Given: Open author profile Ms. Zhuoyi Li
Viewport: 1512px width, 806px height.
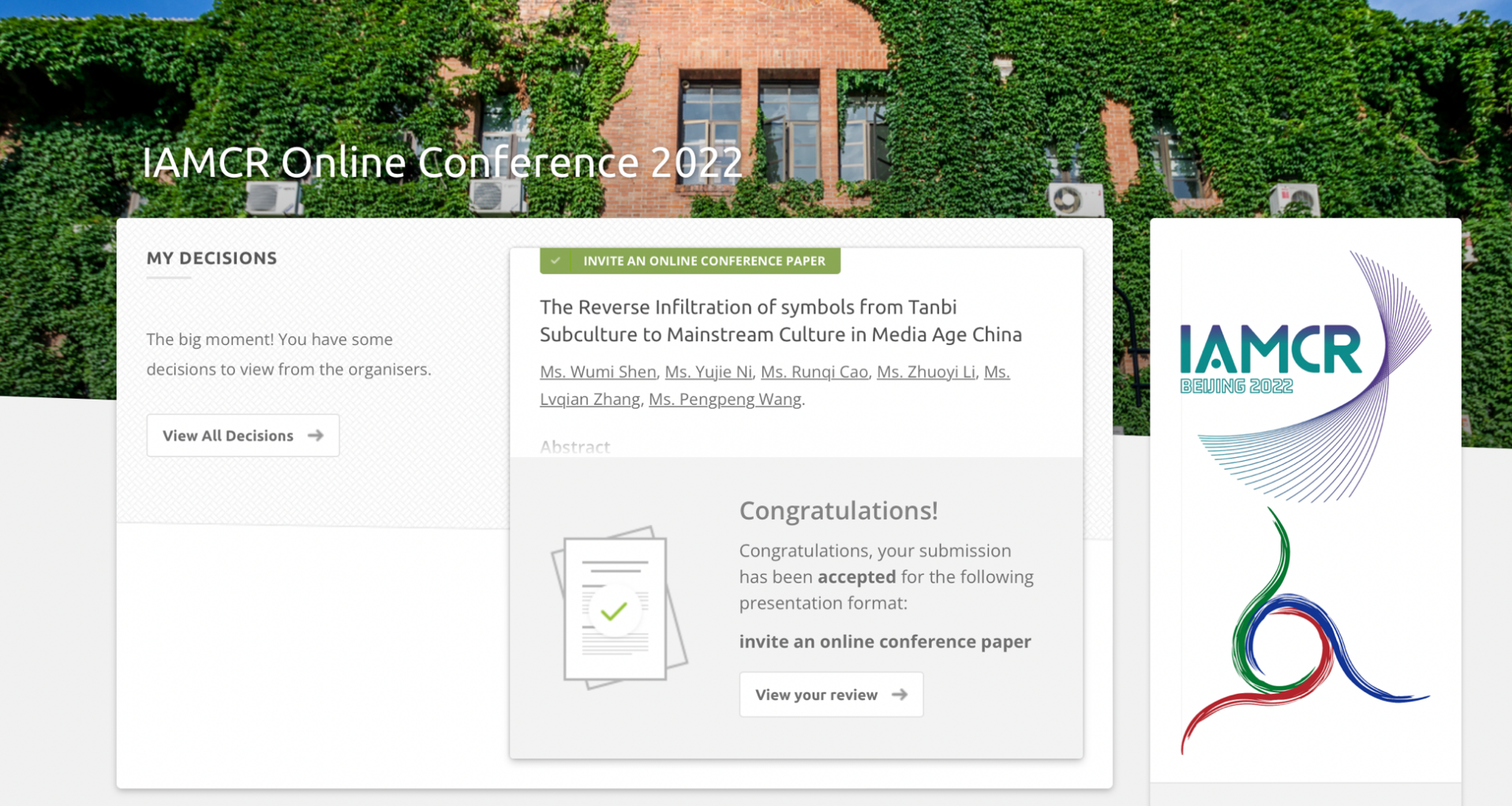Looking at the screenshot, I should (926, 372).
